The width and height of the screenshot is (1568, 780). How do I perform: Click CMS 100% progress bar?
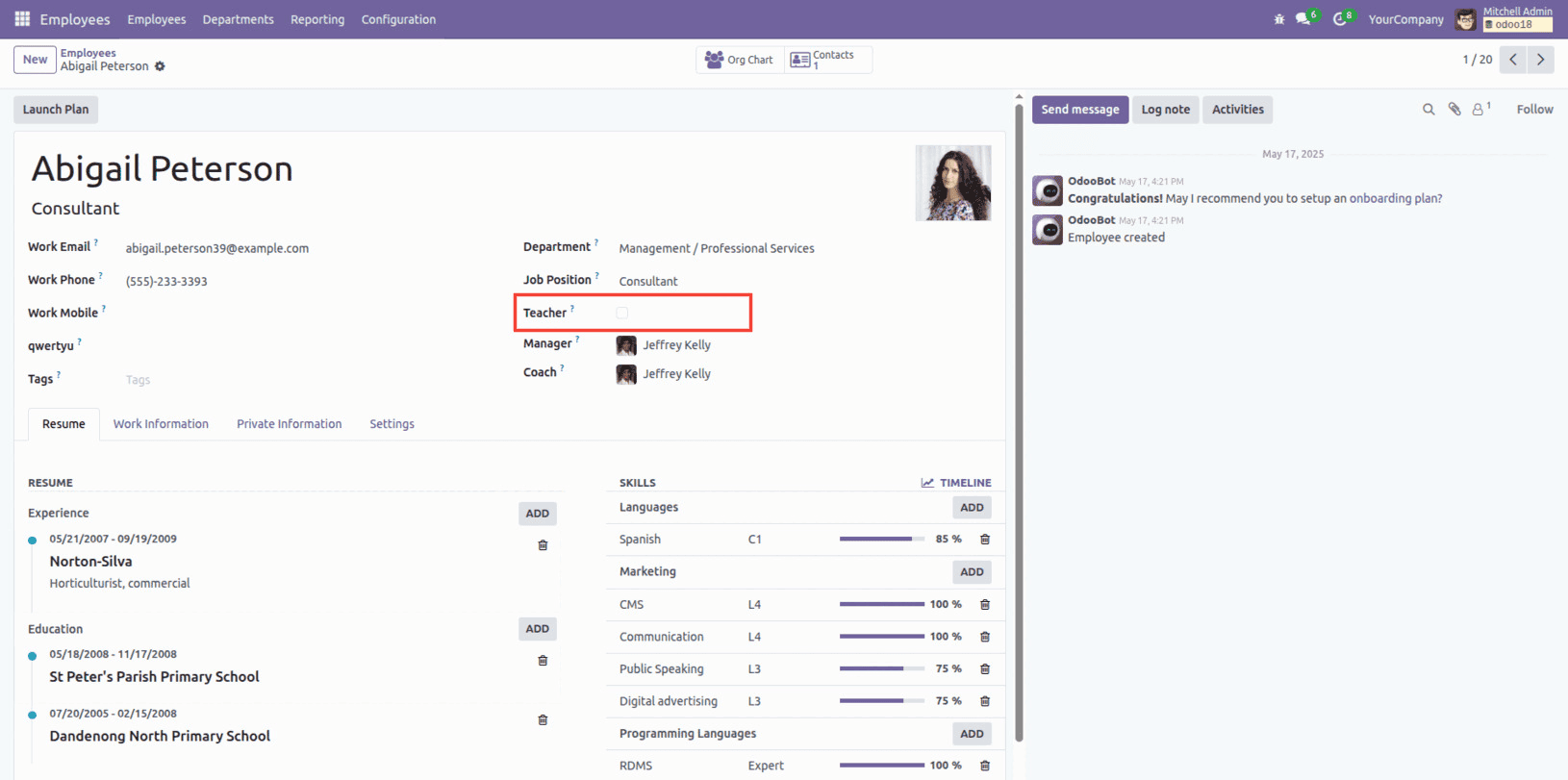coord(882,605)
